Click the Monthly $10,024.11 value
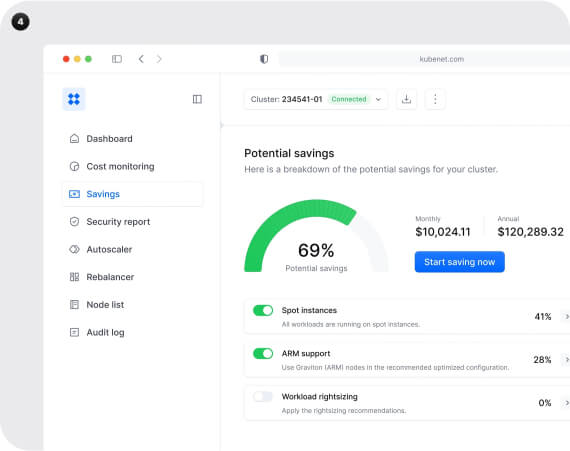Viewport: 570px width, 451px height. pos(443,232)
